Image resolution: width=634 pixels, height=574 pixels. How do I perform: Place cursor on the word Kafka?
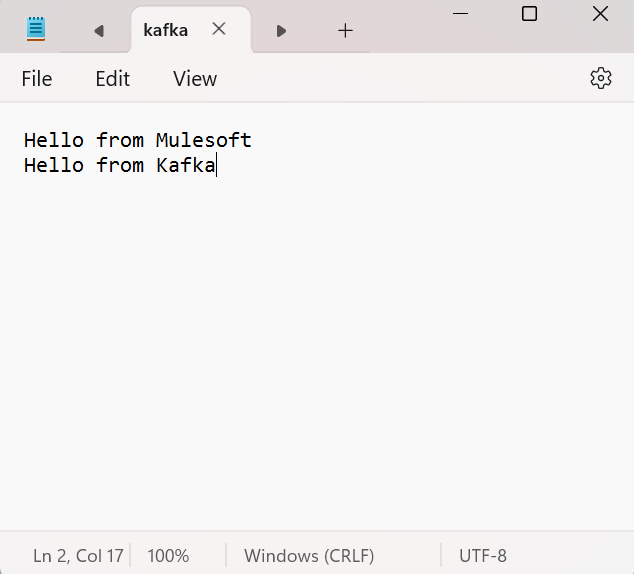click(185, 165)
